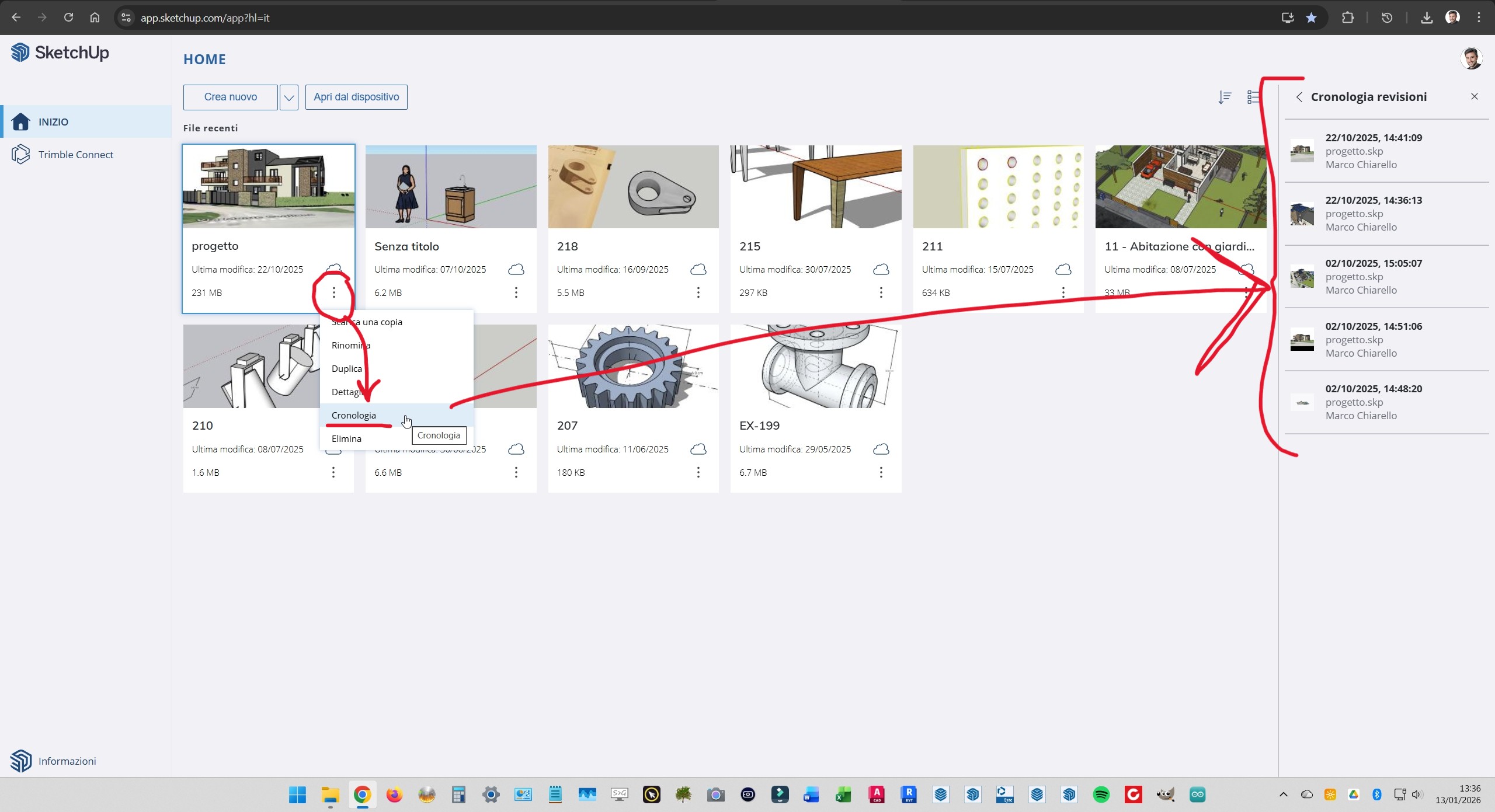Viewport: 1495px width, 812px height.
Task: Switch to list view using the view icon
Action: coord(1253,97)
